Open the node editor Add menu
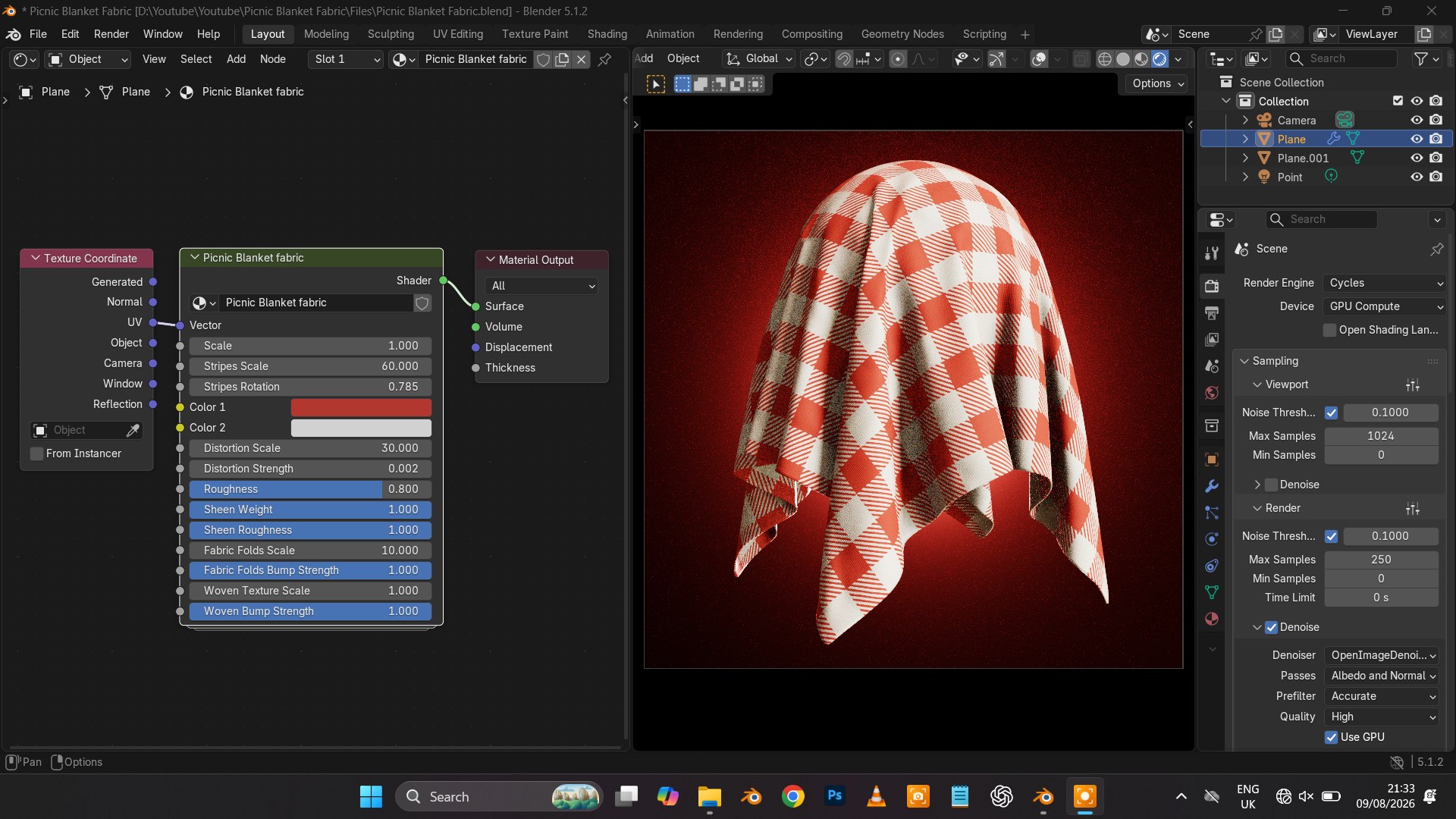Screen dimensions: 1456x819 pos(236,59)
